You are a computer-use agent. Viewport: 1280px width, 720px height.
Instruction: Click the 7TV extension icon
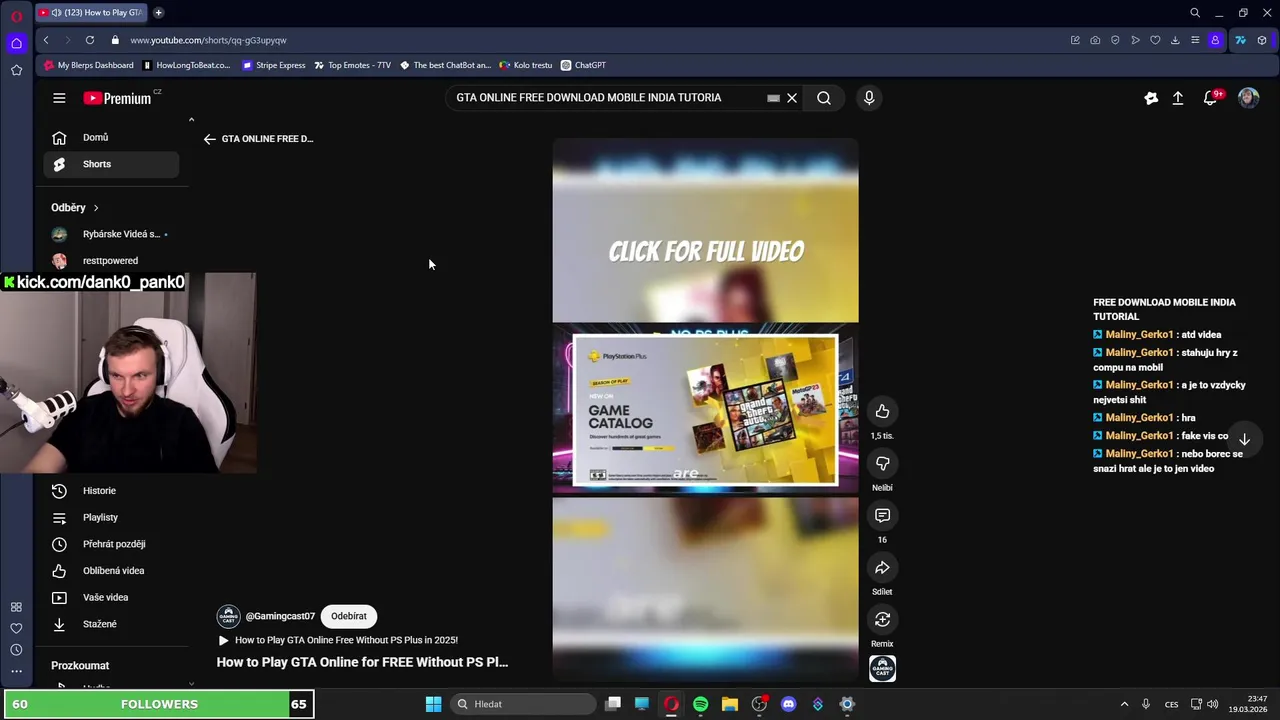tap(1240, 40)
